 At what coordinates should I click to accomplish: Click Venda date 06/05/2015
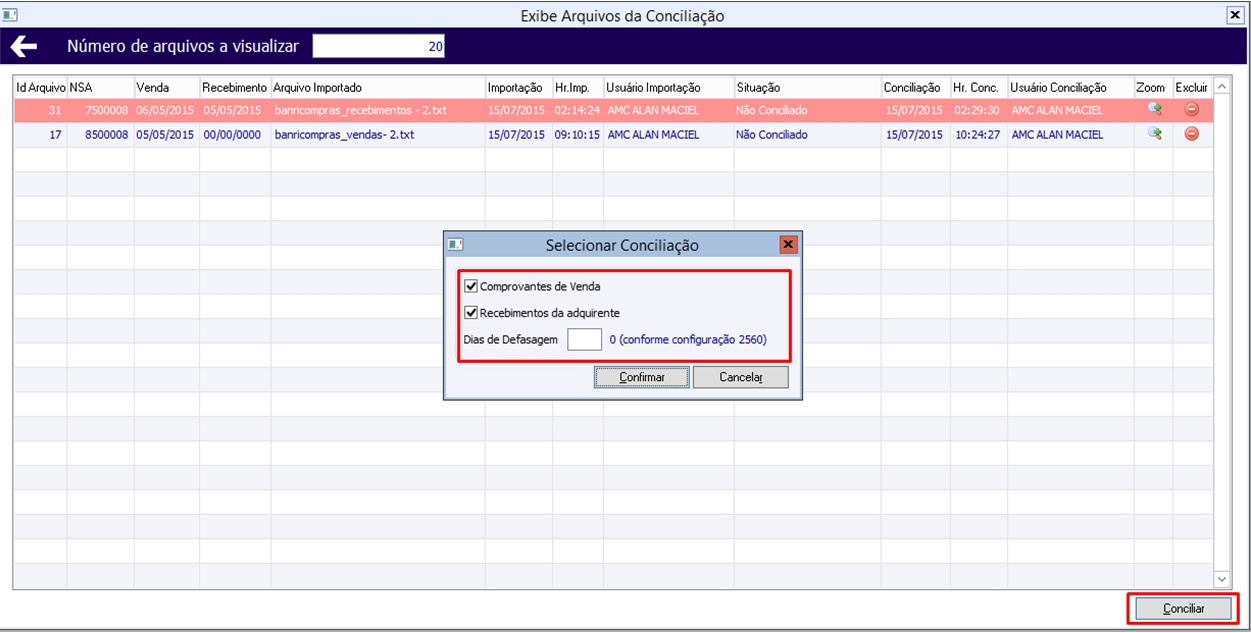pyautogui.click(x=165, y=110)
